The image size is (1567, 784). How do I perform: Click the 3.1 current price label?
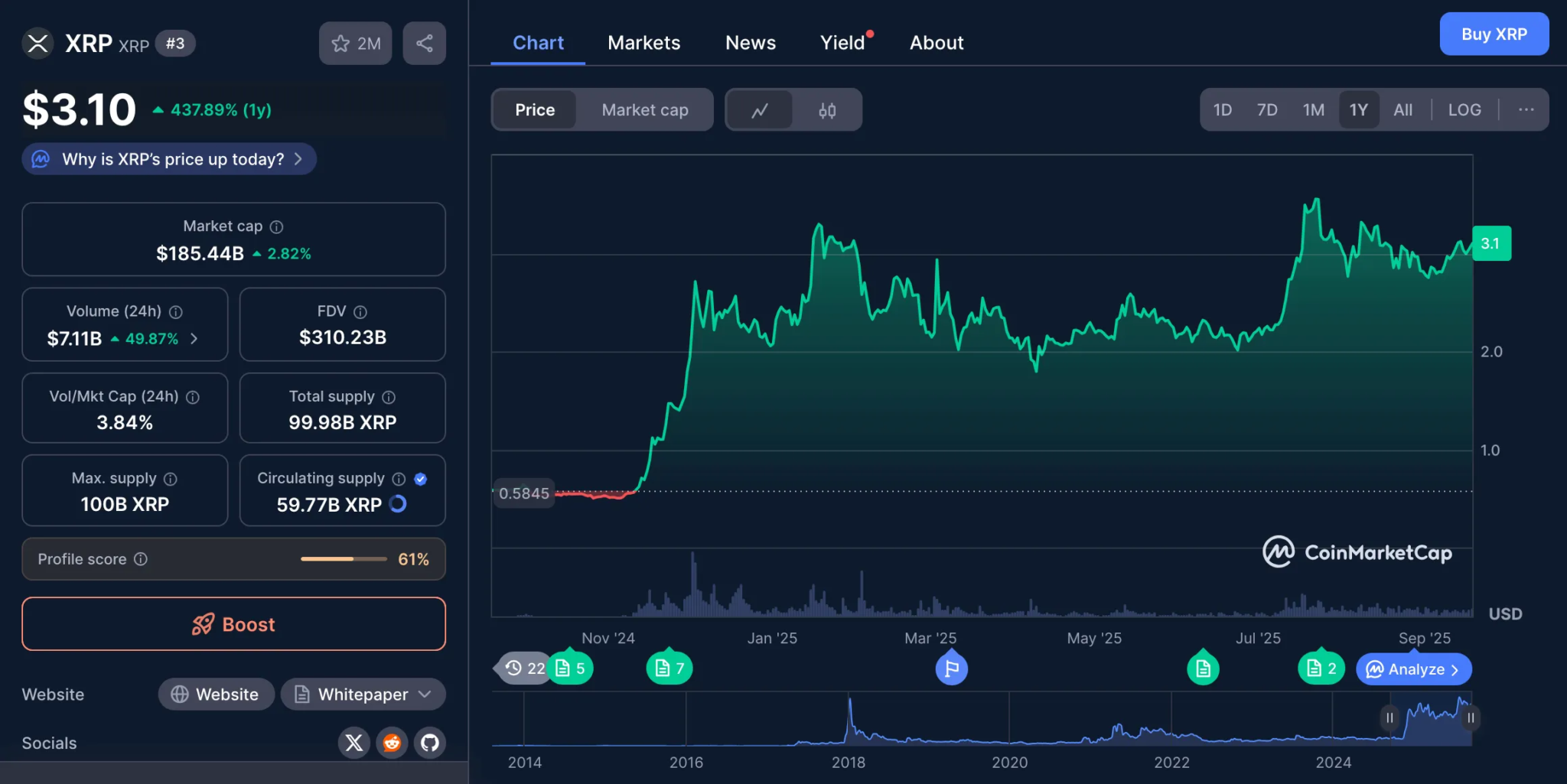click(1491, 243)
